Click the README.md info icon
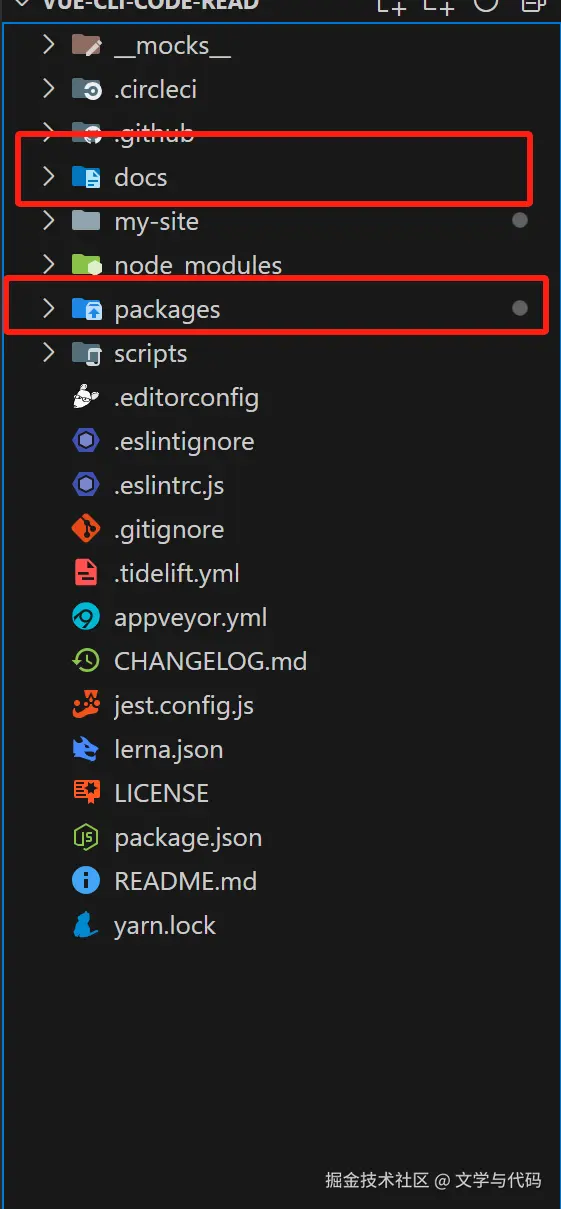 87,882
